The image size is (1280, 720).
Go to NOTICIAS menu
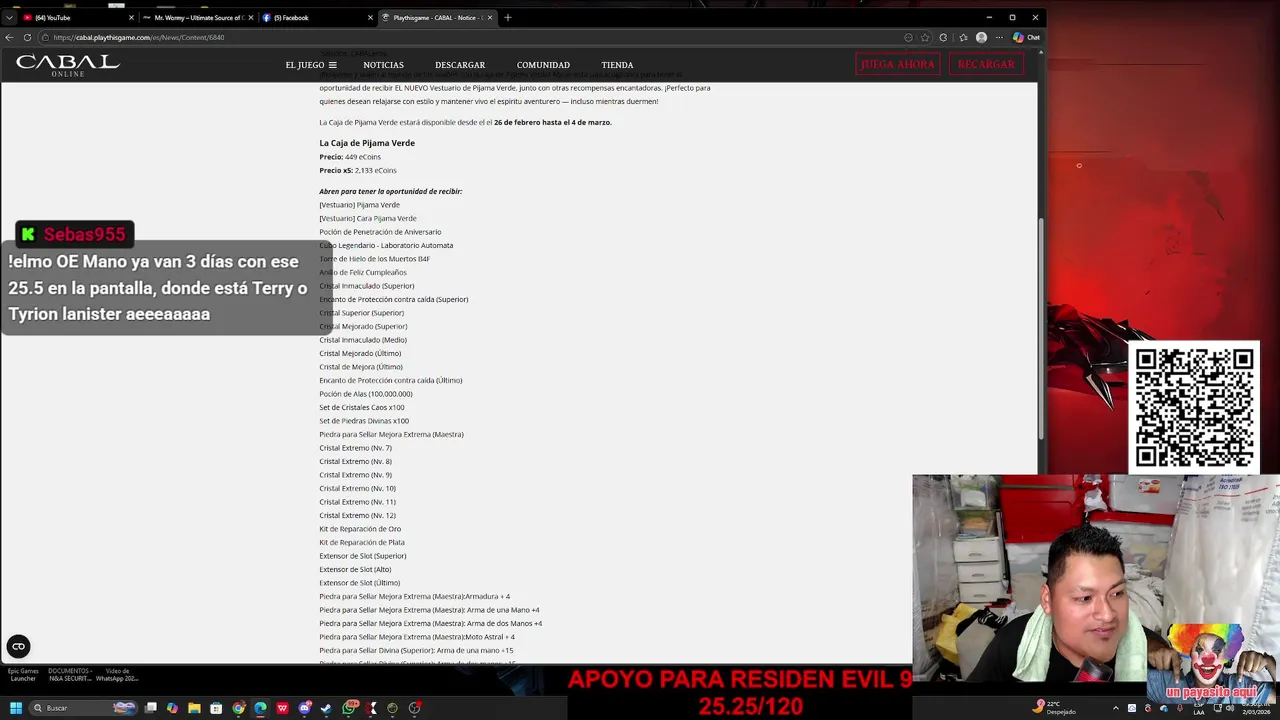383,65
